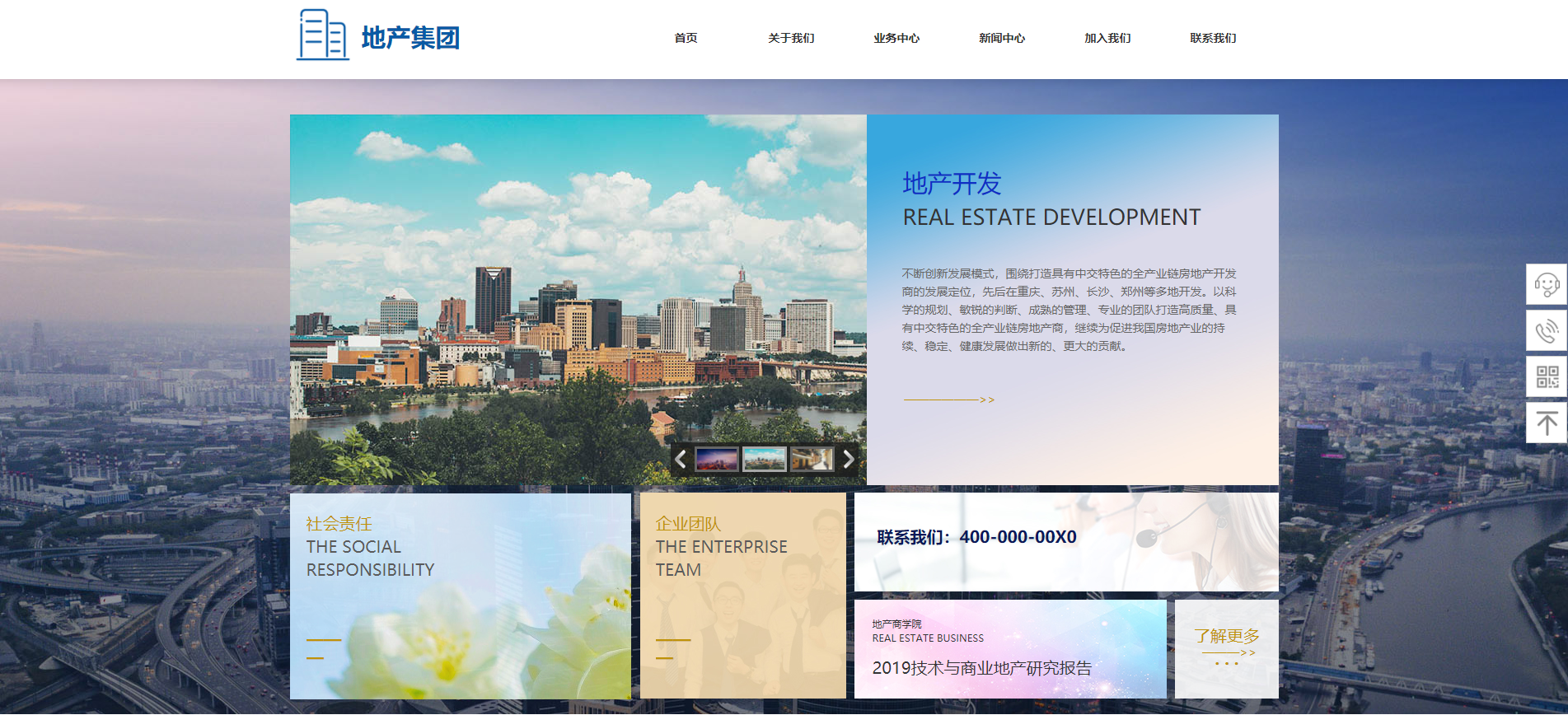Screen dimensions: 1568x715
Task: Click the building logo icon in header
Action: click(x=322, y=35)
